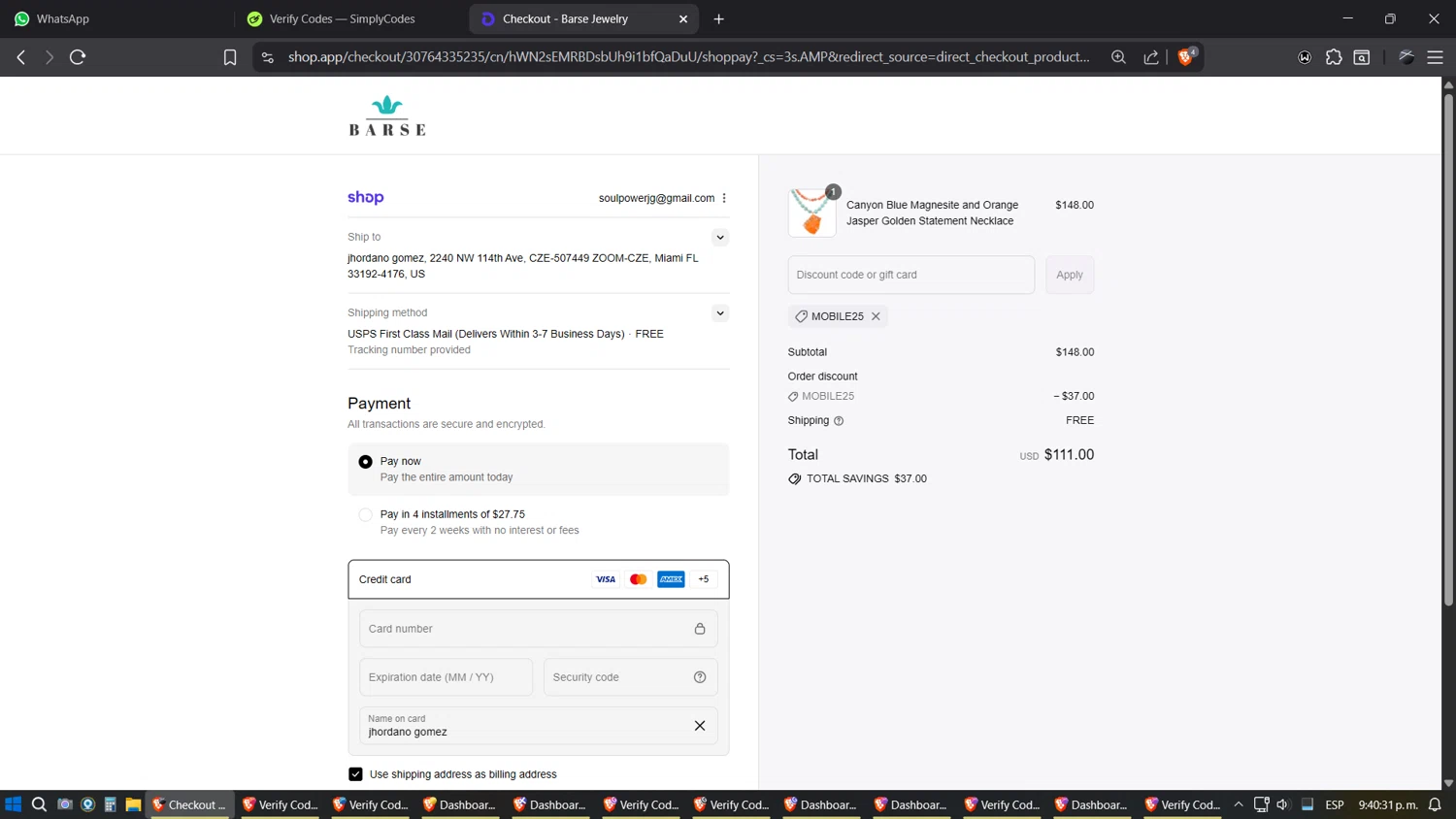Click the Apply discount button
The height and width of the screenshot is (819, 1456).
pos(1070,275)
